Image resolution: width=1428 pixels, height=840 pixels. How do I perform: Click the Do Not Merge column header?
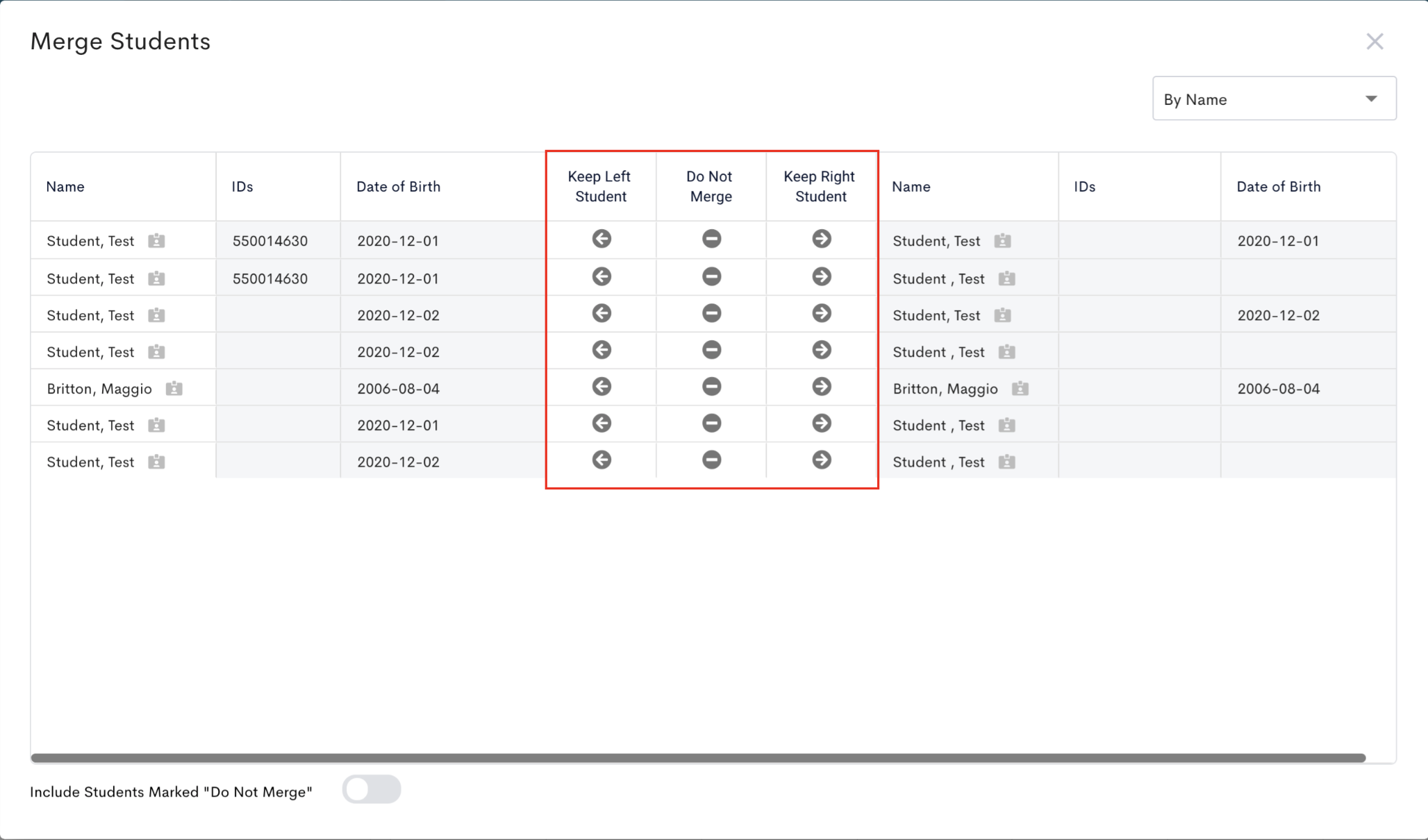[711, 186]
